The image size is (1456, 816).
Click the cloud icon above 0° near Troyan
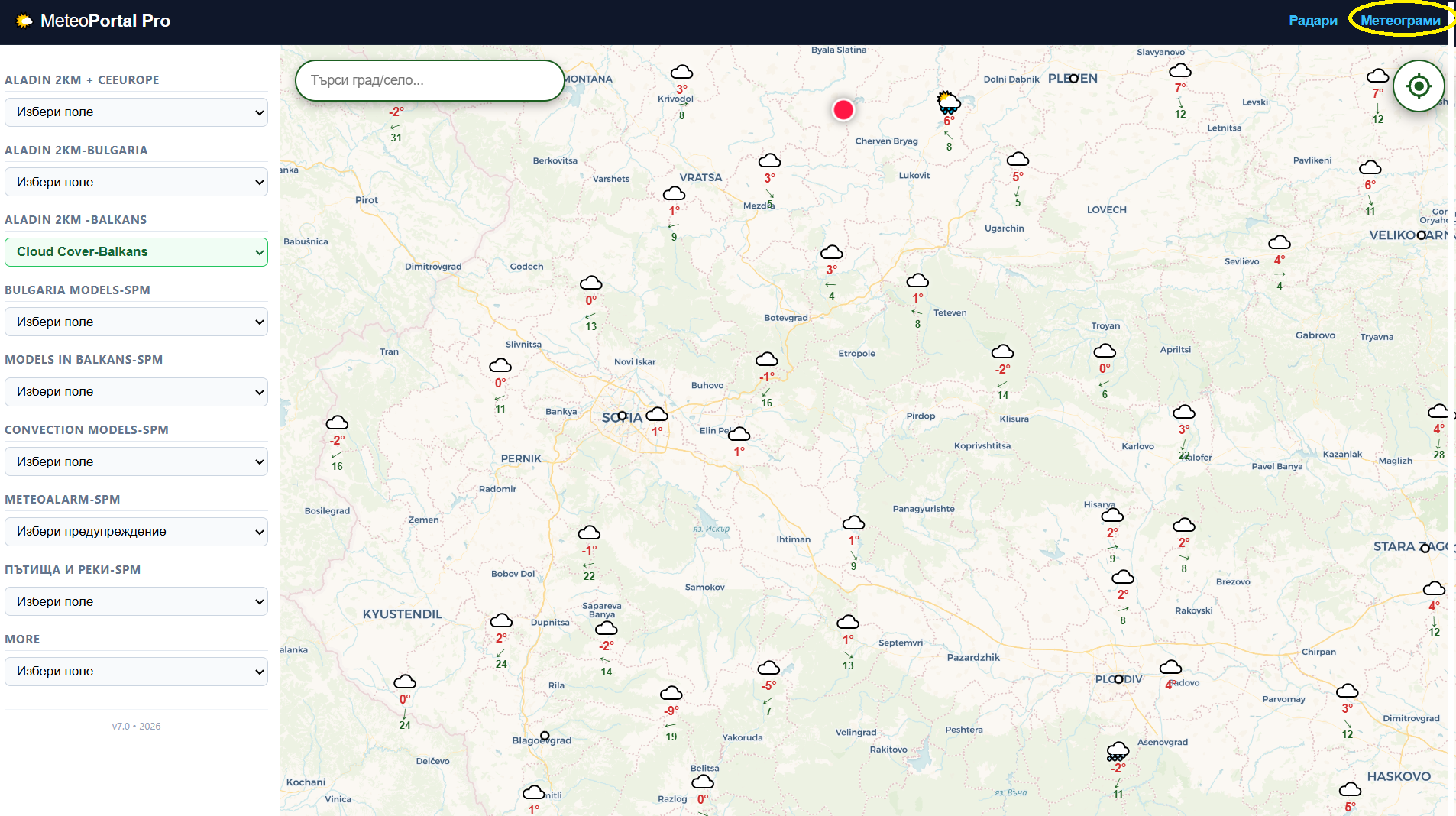click(1105, 351)
